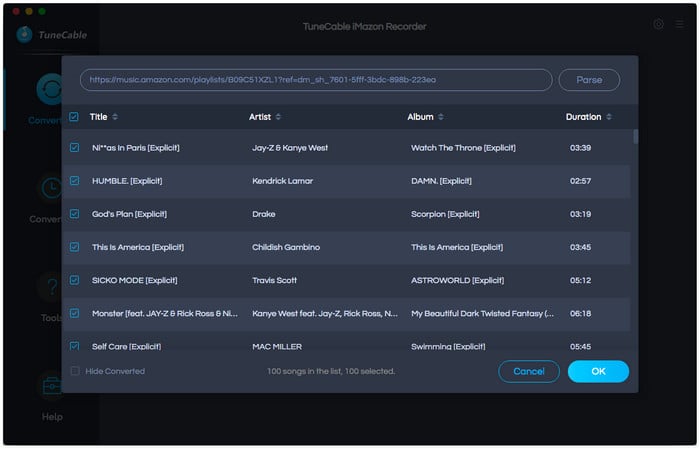
Task: Select Jay-Z & Kanye West cell
Action: pyautogui.click(x=290, y=147)
